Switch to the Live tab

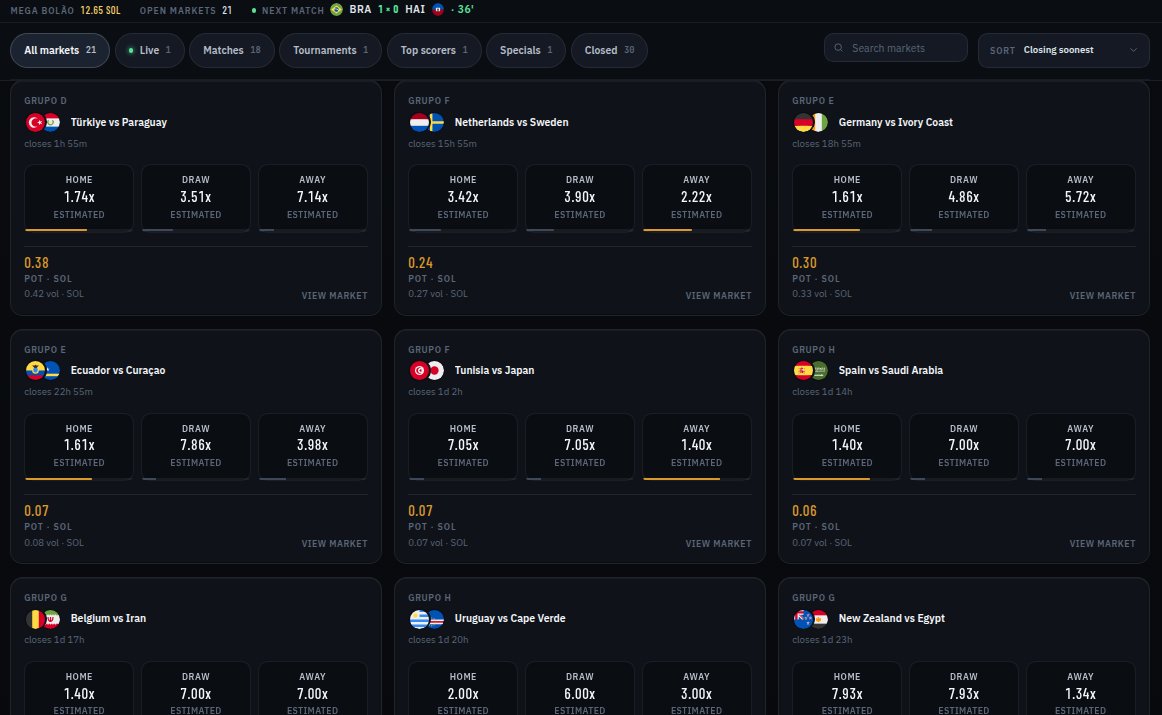click(150, 50)
